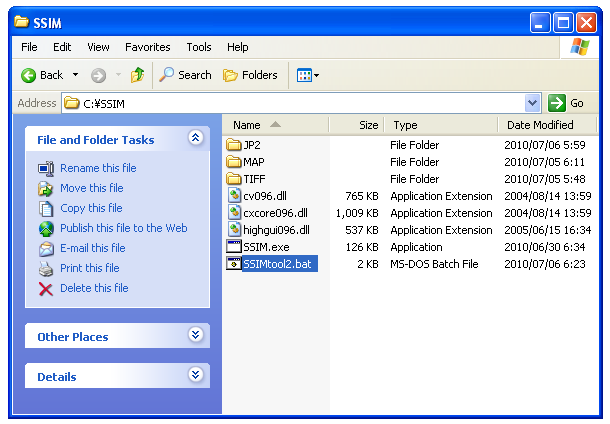The height and width of the screenshot is (424, 610).
Task: Click E-mail this file link
Action: tap(93, 248)
